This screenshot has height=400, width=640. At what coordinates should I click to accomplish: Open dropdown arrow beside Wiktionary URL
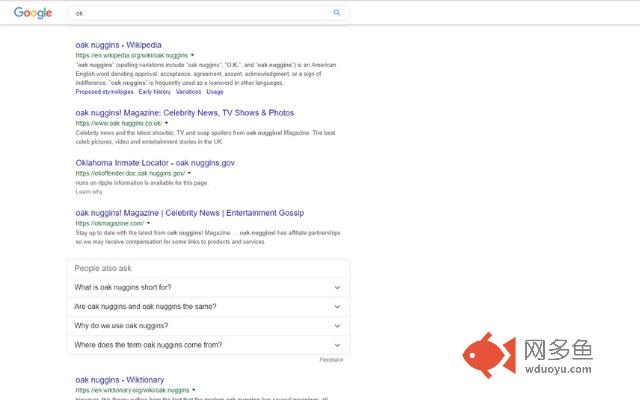tap(193, 390)
